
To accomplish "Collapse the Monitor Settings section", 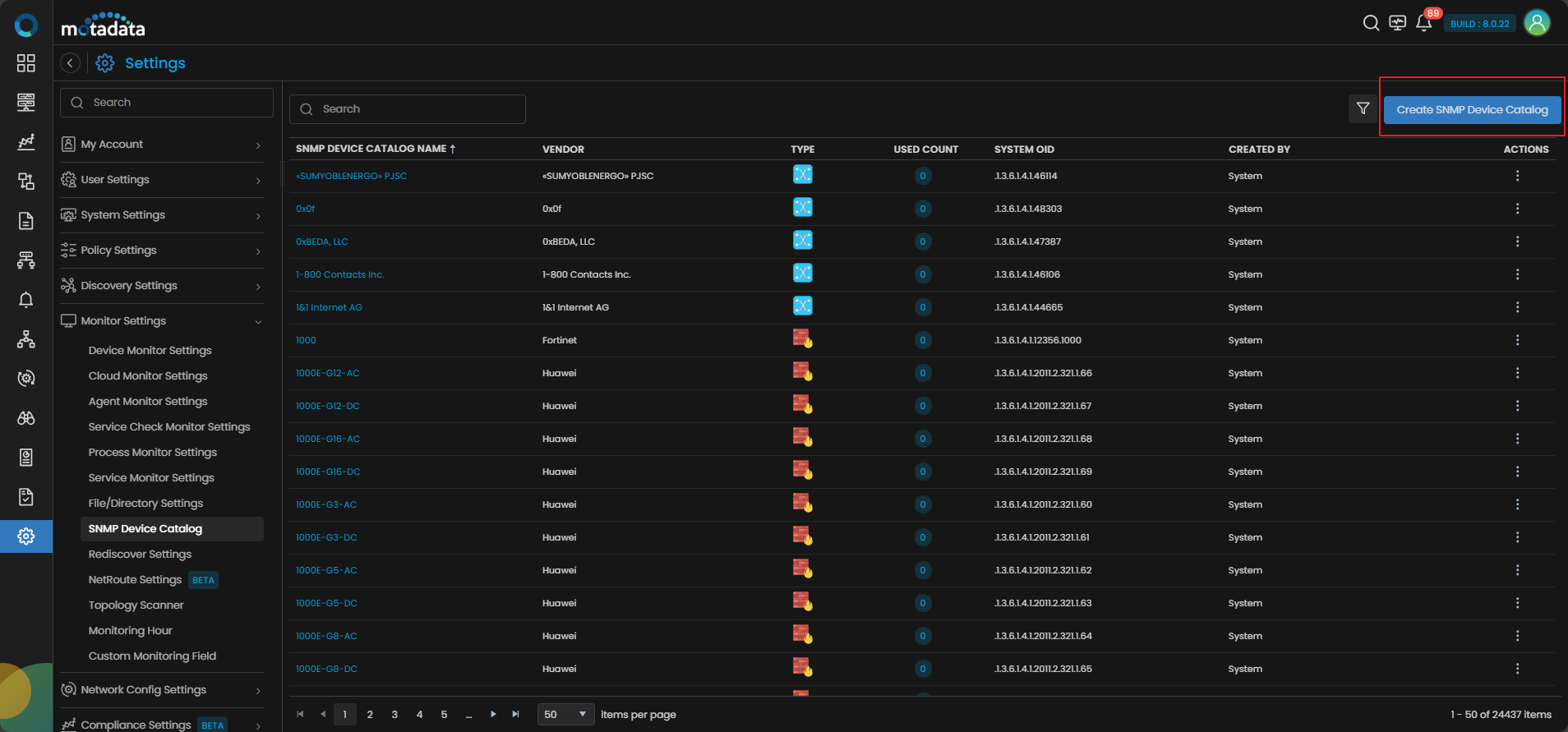I will [x=162, y=321].
